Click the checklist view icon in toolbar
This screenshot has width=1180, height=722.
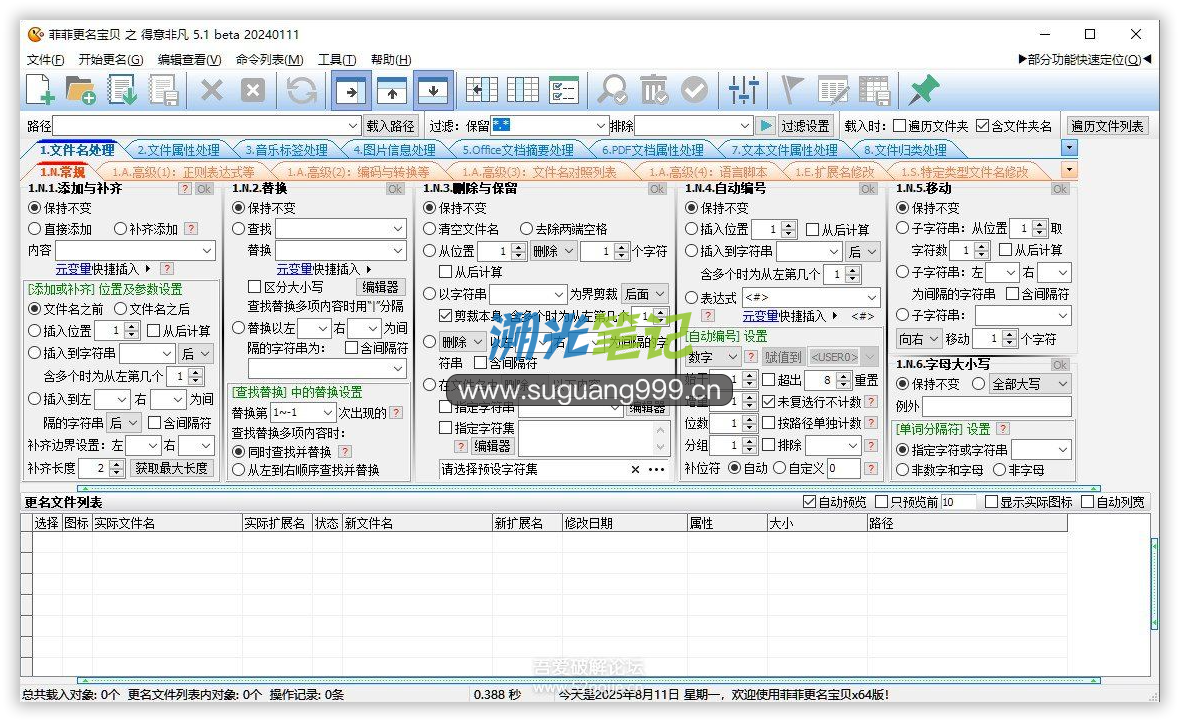tap(563, 90)
